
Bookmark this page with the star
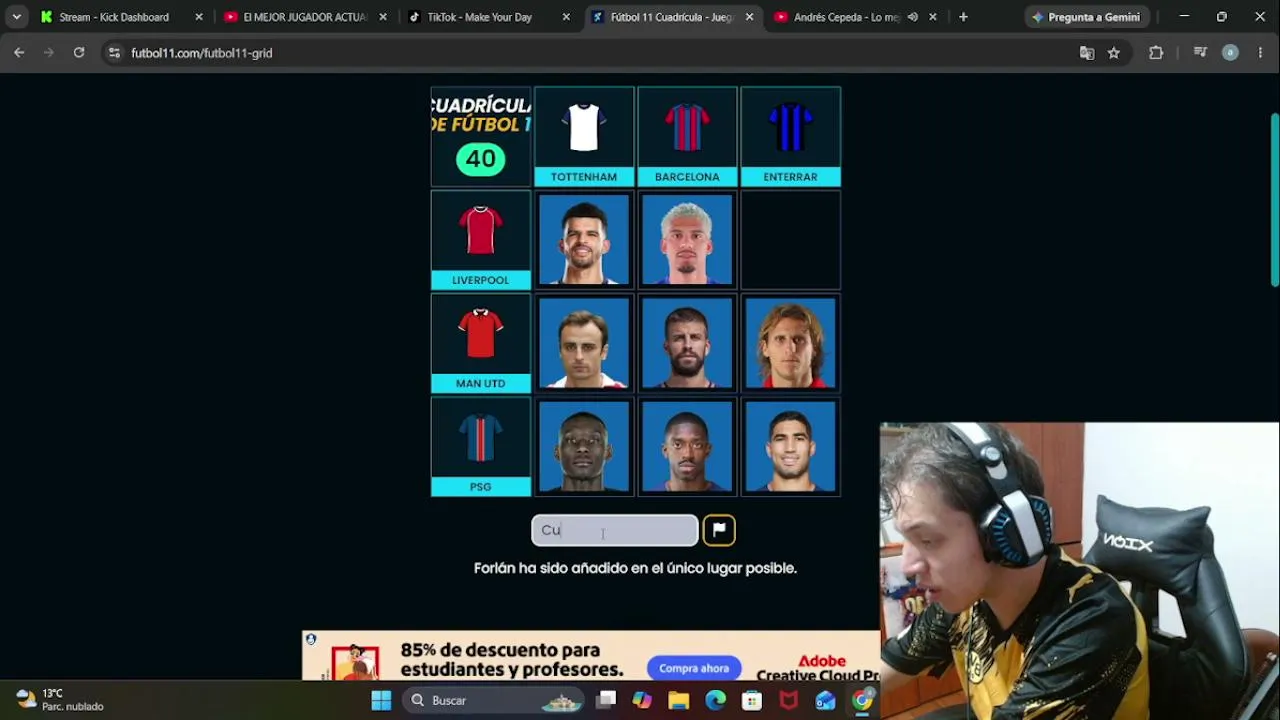click(x=1114, y=53)
